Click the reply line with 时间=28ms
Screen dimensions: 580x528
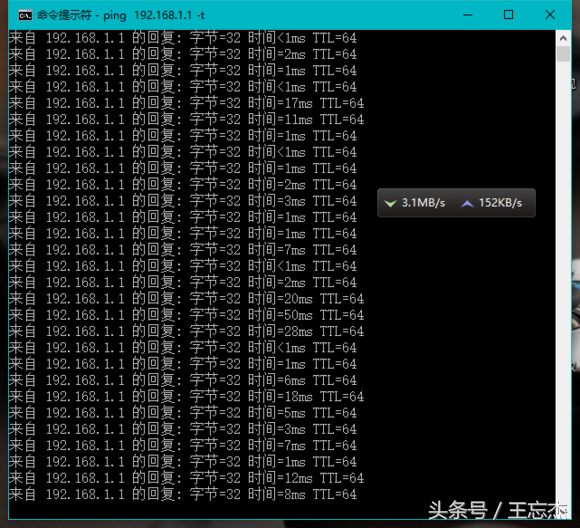point(186,331)
